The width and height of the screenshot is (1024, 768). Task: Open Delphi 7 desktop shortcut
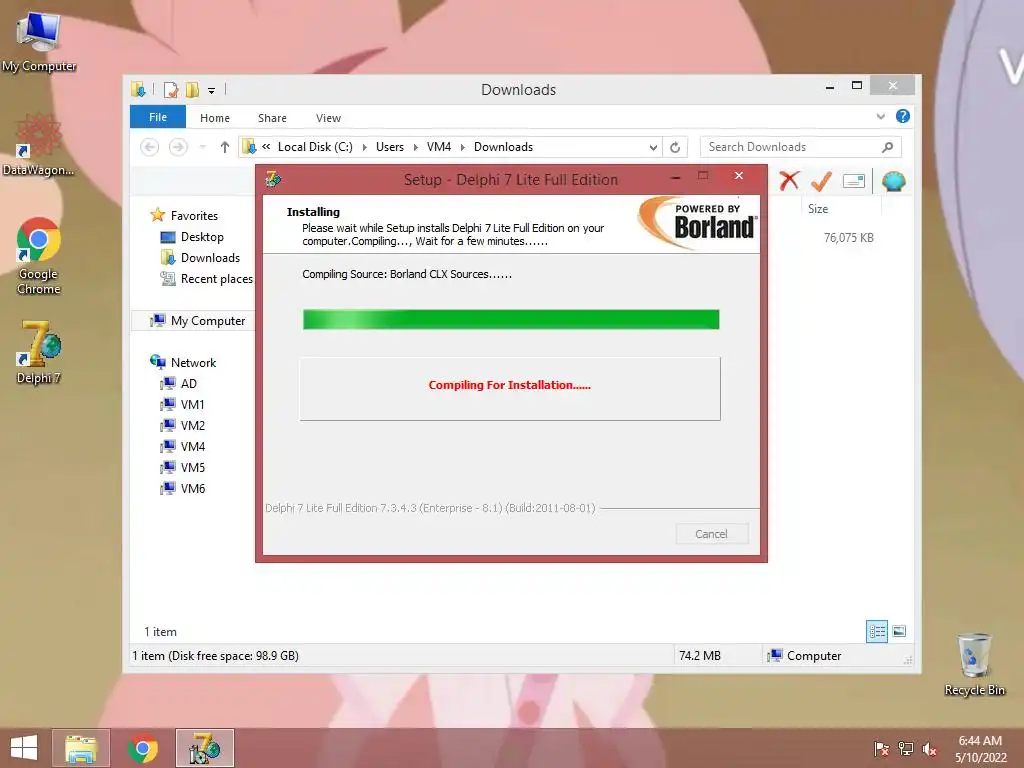(x=39, y=353)
